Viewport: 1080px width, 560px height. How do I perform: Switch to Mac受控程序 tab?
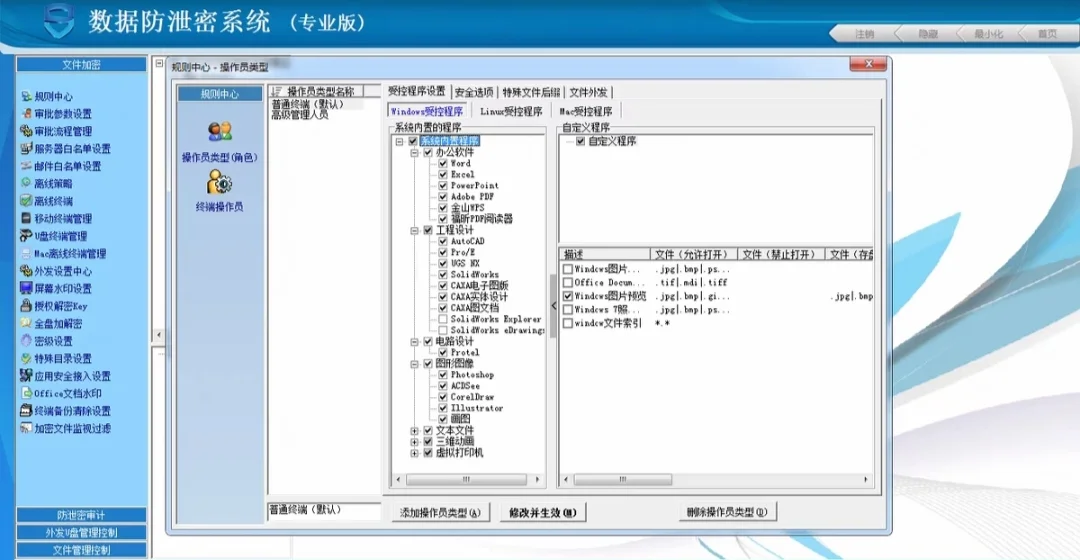[585, 111]
